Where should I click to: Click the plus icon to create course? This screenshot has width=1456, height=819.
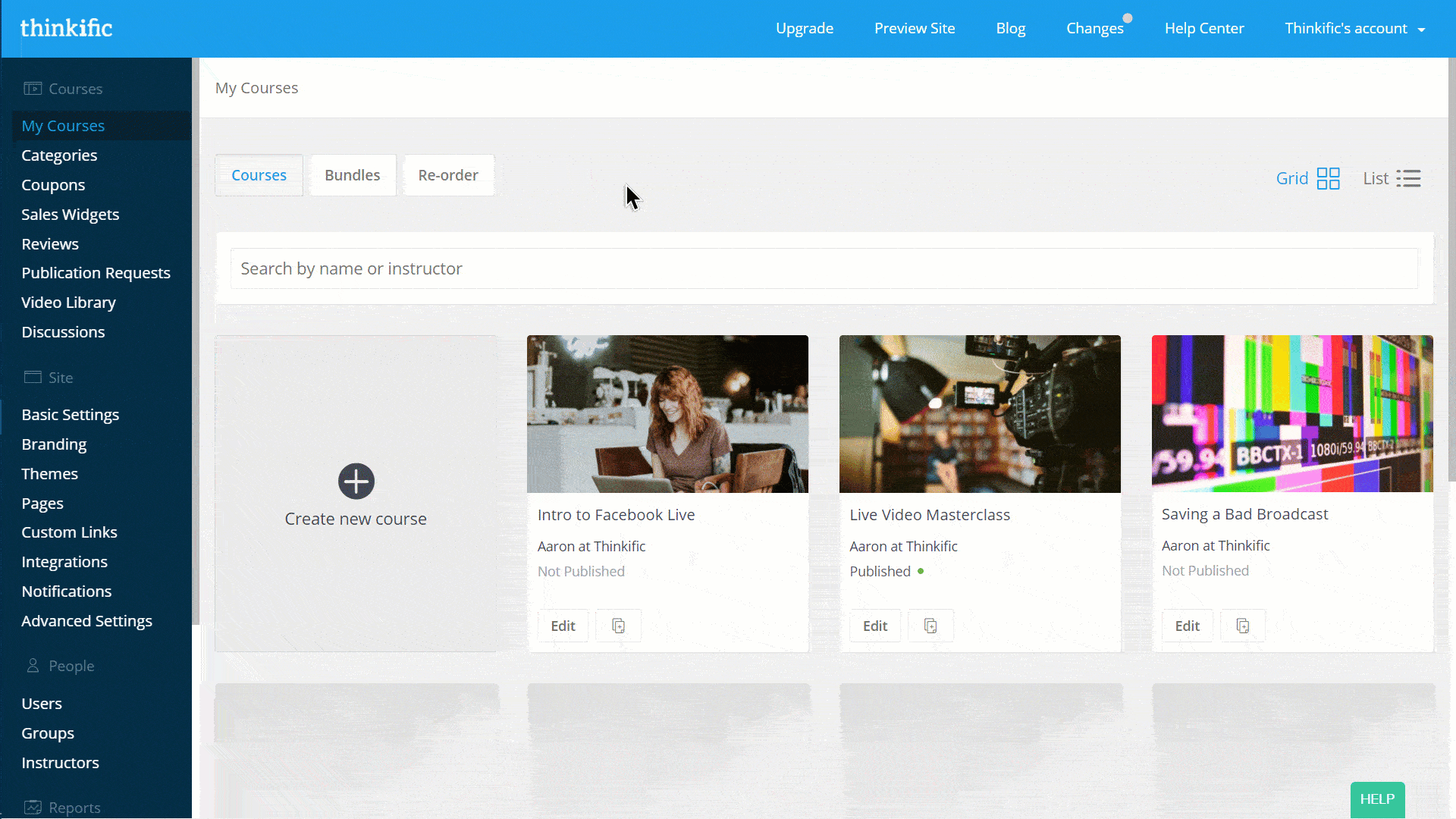tap(356, 481)
